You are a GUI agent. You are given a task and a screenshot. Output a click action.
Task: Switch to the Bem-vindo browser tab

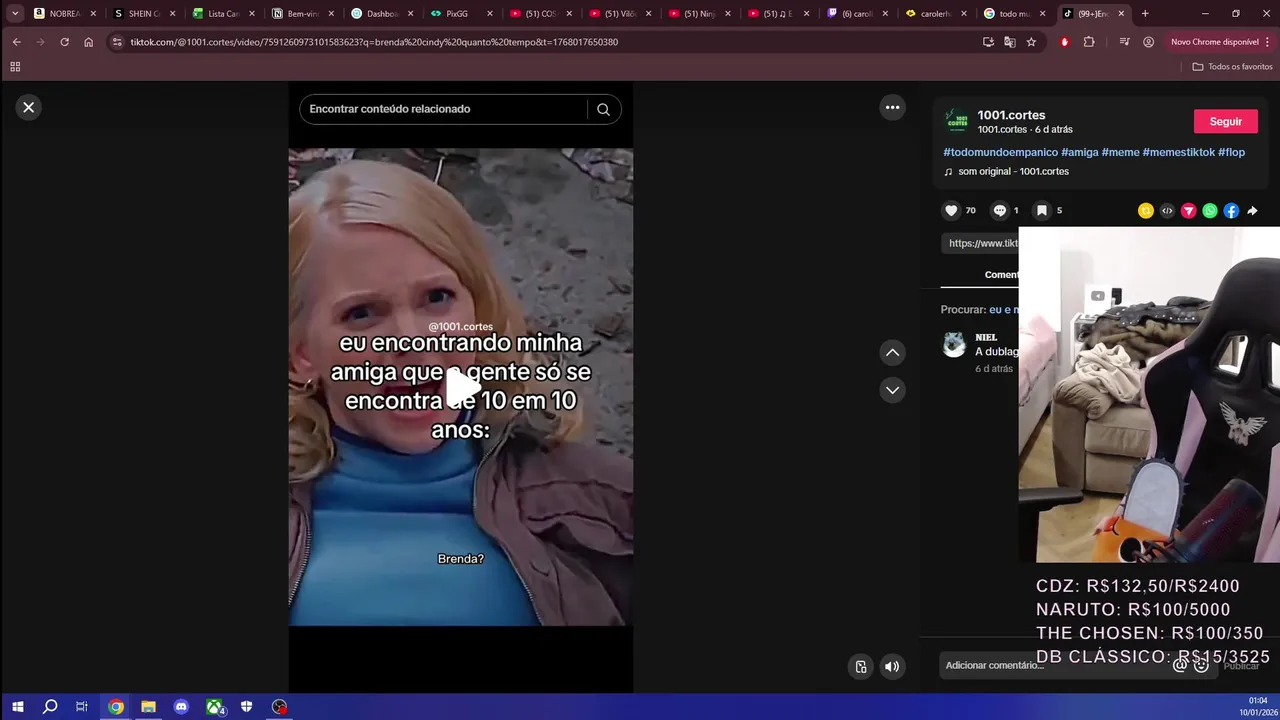tap(304, 14)
